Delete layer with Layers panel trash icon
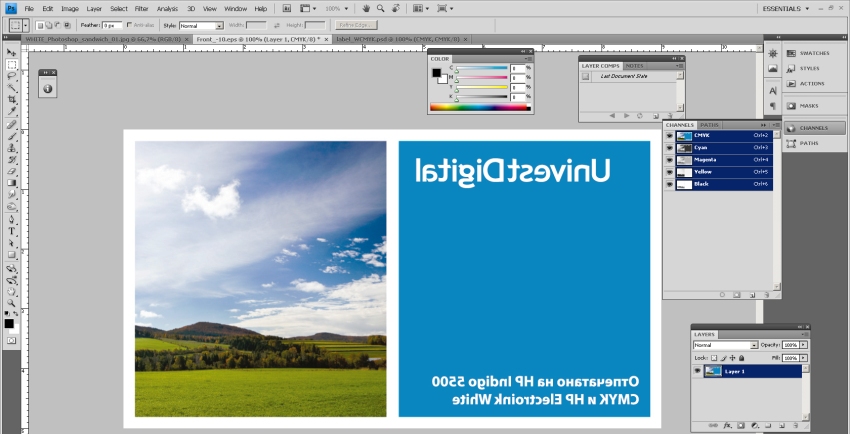This screenshot has width=850, height=434. pos(795,426)
